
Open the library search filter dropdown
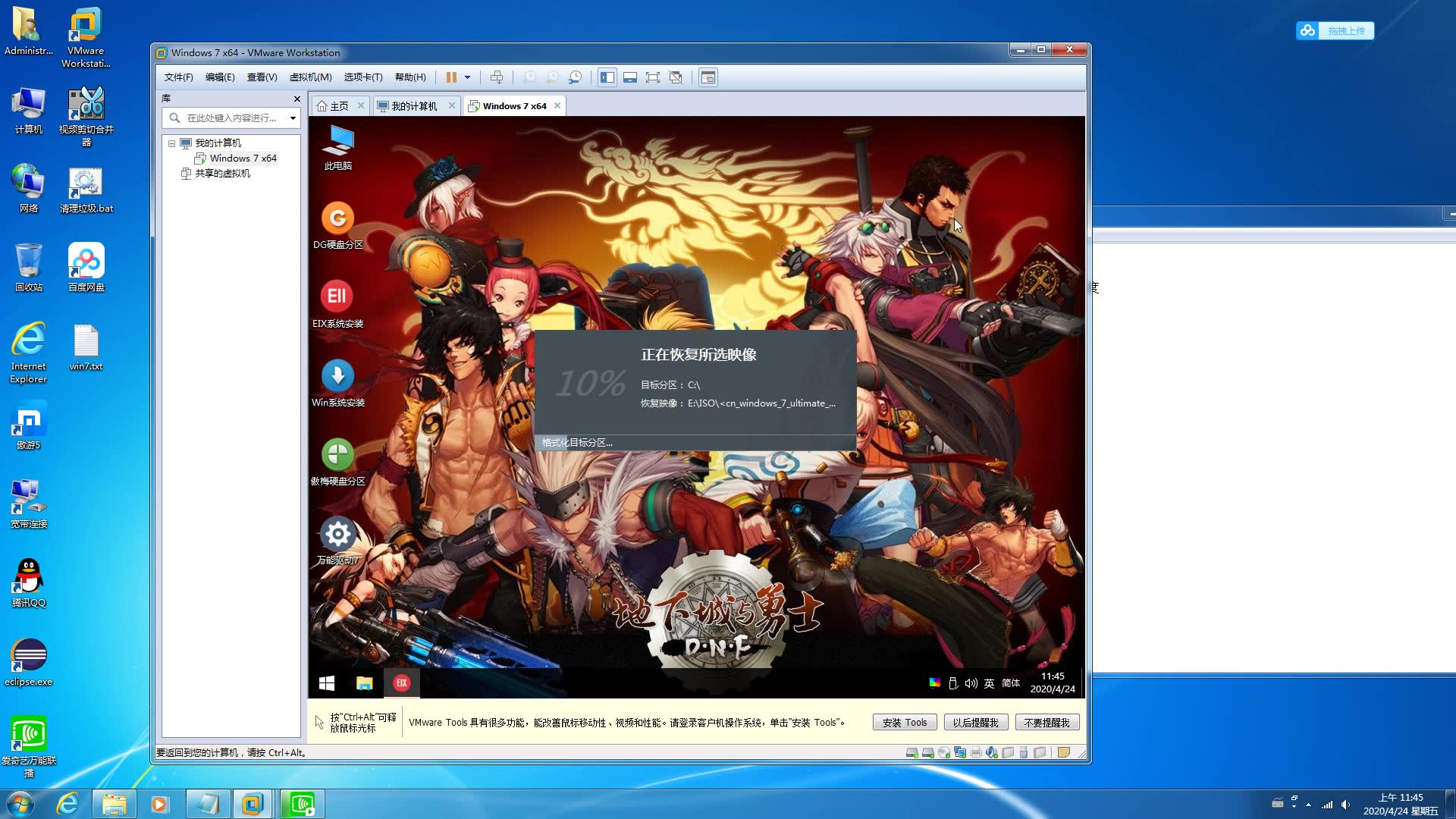tap(293, 118)
